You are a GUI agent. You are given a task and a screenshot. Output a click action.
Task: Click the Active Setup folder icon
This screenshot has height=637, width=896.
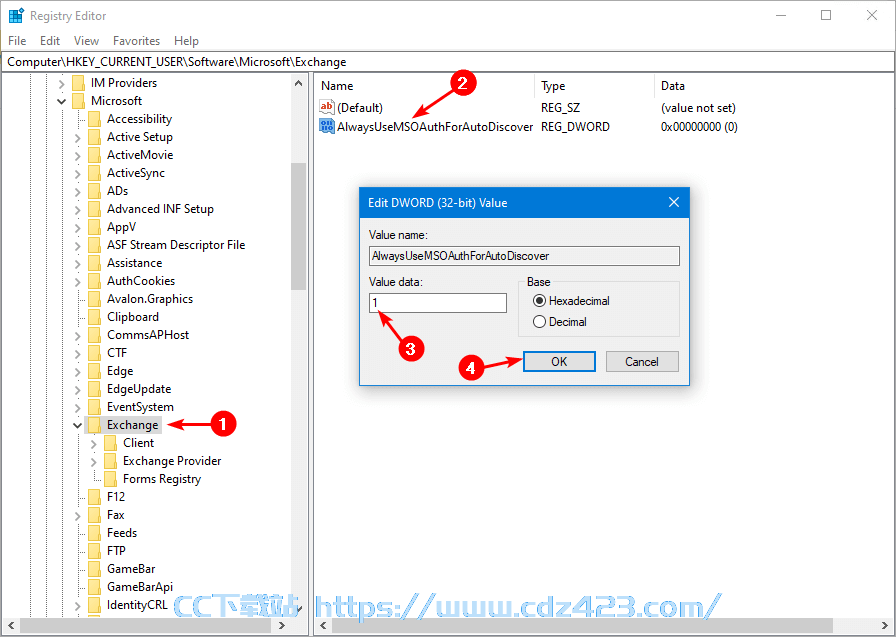pyautogui.click(x=95, y=137)
